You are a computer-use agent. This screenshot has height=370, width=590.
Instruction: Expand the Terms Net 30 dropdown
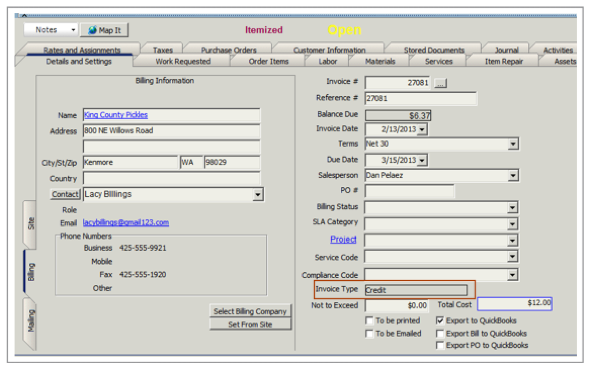point(513,144)
